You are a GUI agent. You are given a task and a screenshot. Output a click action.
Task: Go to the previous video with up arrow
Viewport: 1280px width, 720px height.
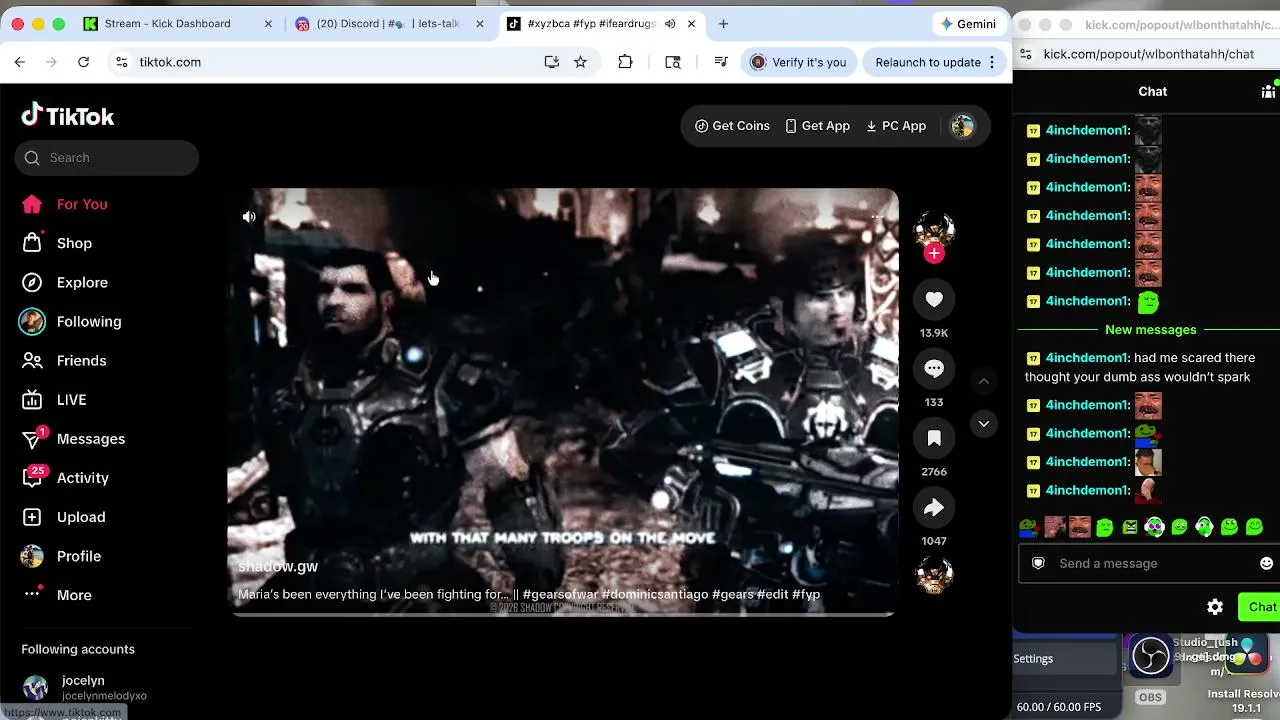984,381
